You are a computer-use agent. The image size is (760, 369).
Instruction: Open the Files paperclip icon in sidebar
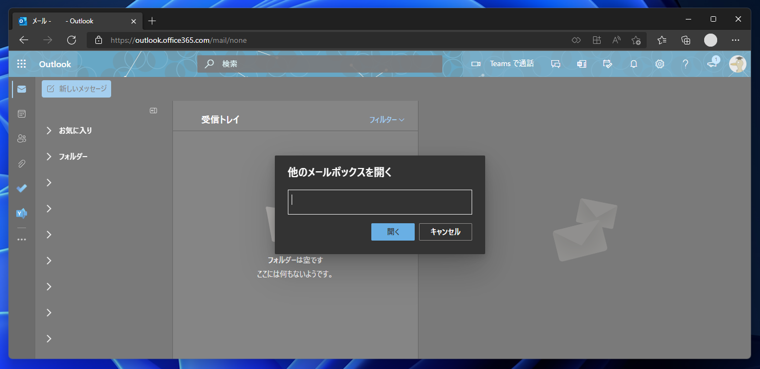click(21, 164)
